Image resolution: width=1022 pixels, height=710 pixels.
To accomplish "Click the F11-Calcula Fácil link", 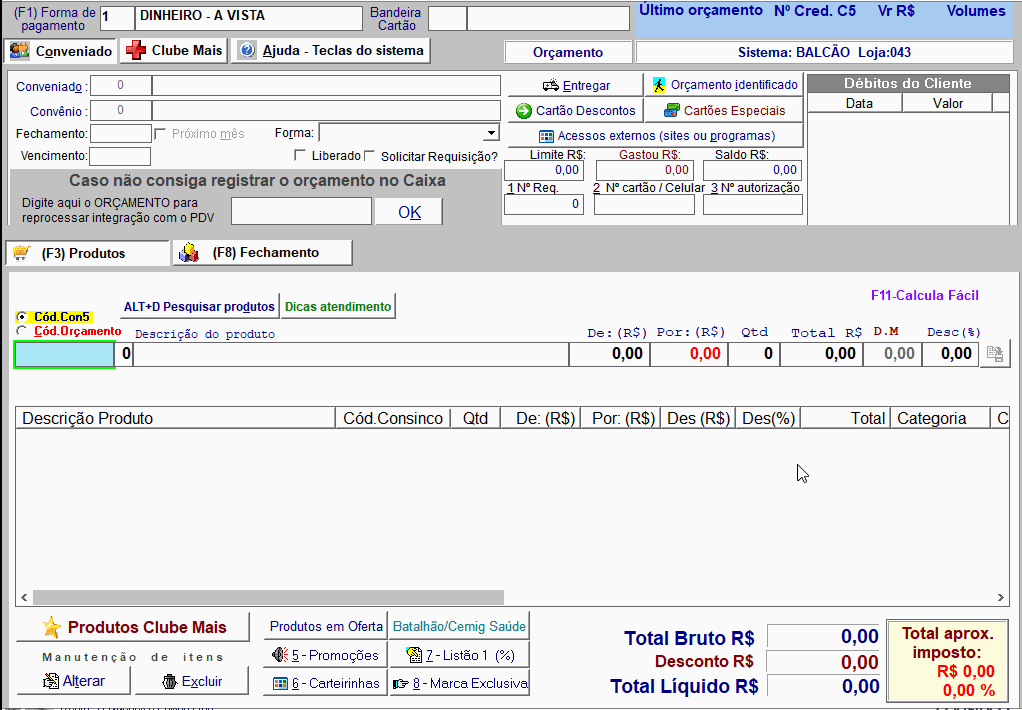I will point(924,295).
